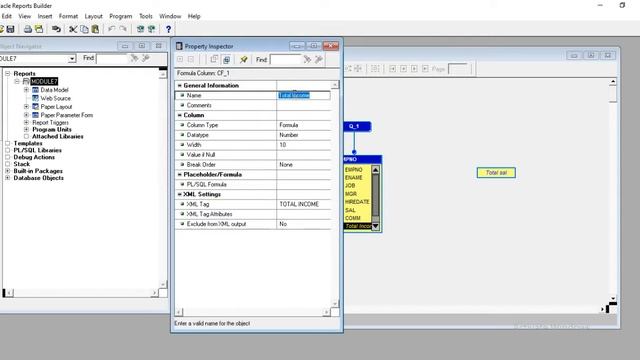Click the Data Model node icon

pos(36,90)
